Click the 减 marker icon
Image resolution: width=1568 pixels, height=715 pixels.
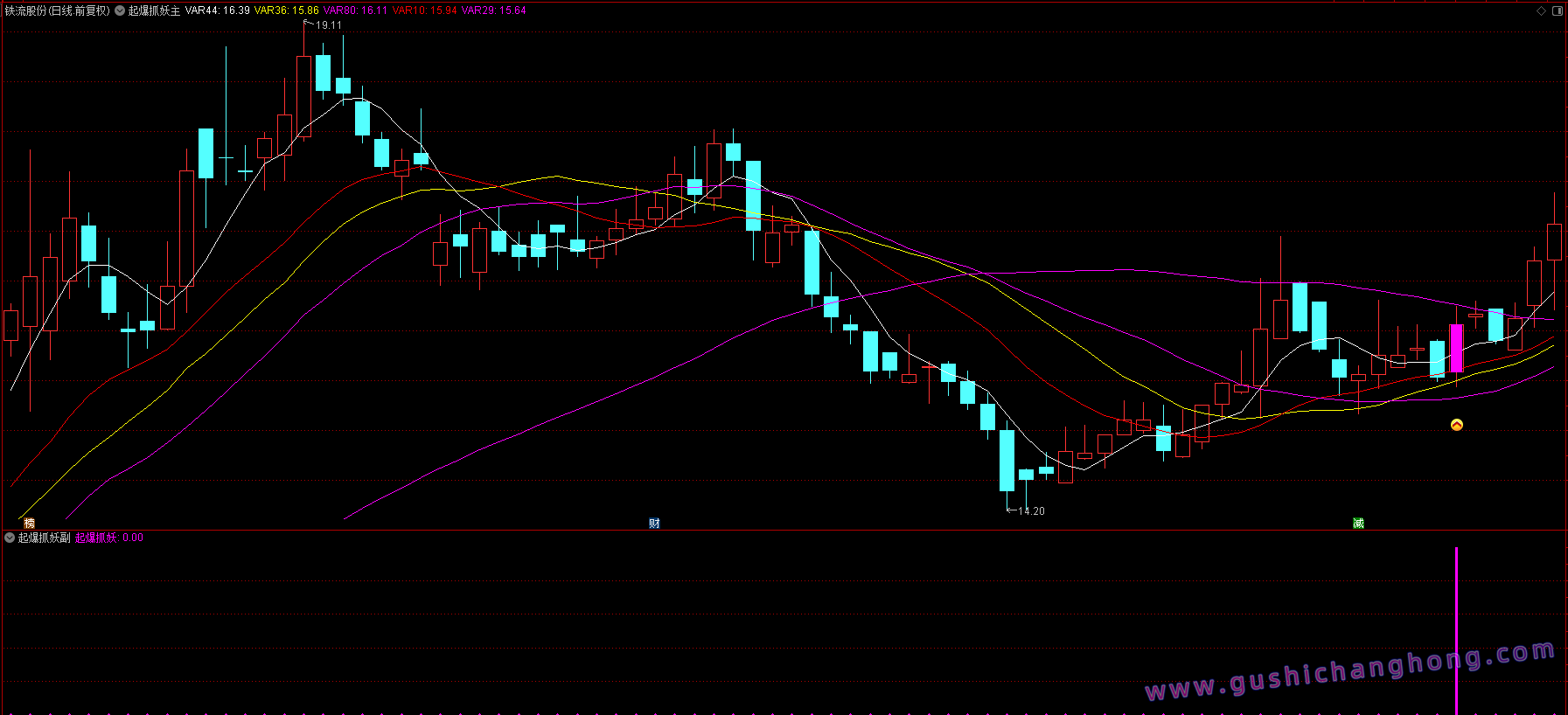(1358, 523)
